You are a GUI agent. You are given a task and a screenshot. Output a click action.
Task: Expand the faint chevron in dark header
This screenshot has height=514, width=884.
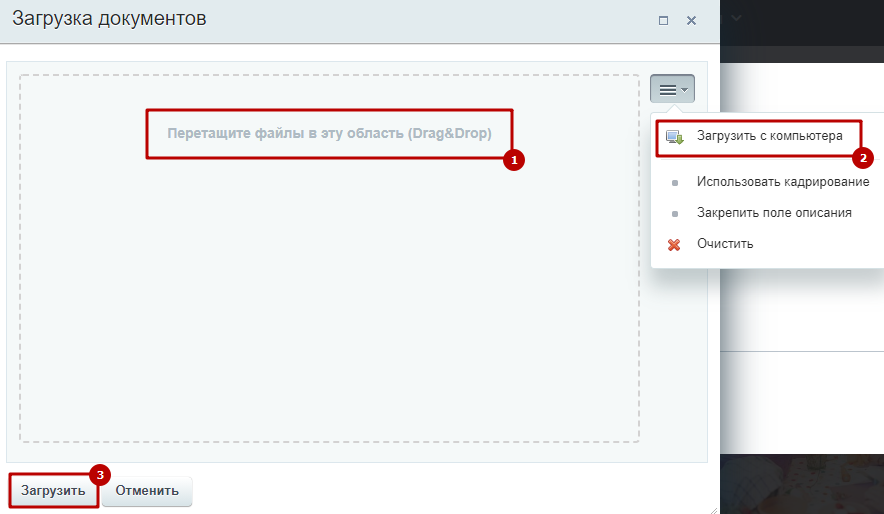point(737,18)
